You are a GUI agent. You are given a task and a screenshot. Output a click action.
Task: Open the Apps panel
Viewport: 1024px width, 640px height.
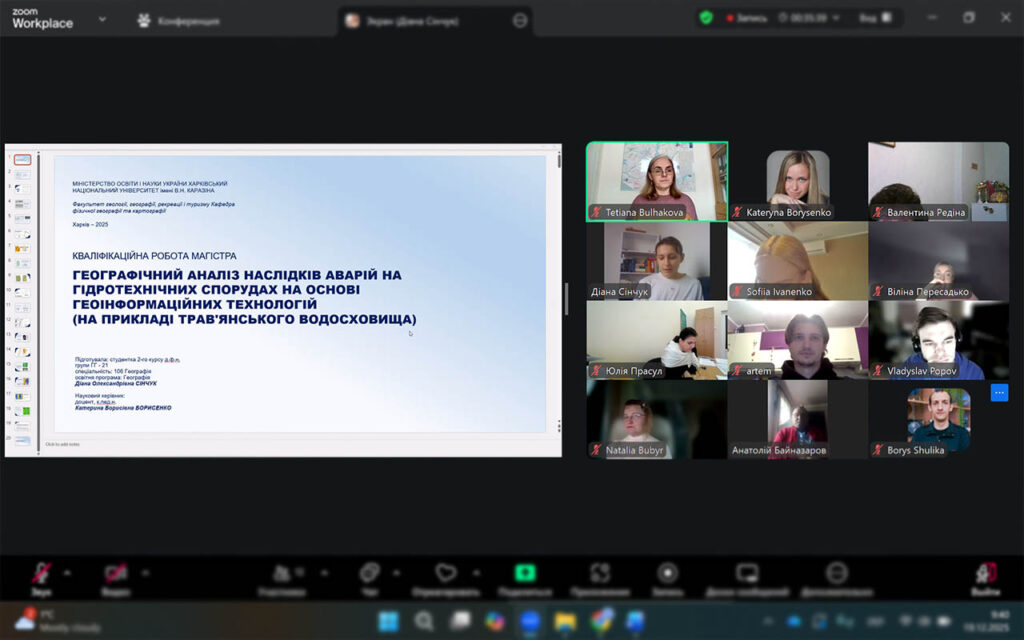pos(600,574)
